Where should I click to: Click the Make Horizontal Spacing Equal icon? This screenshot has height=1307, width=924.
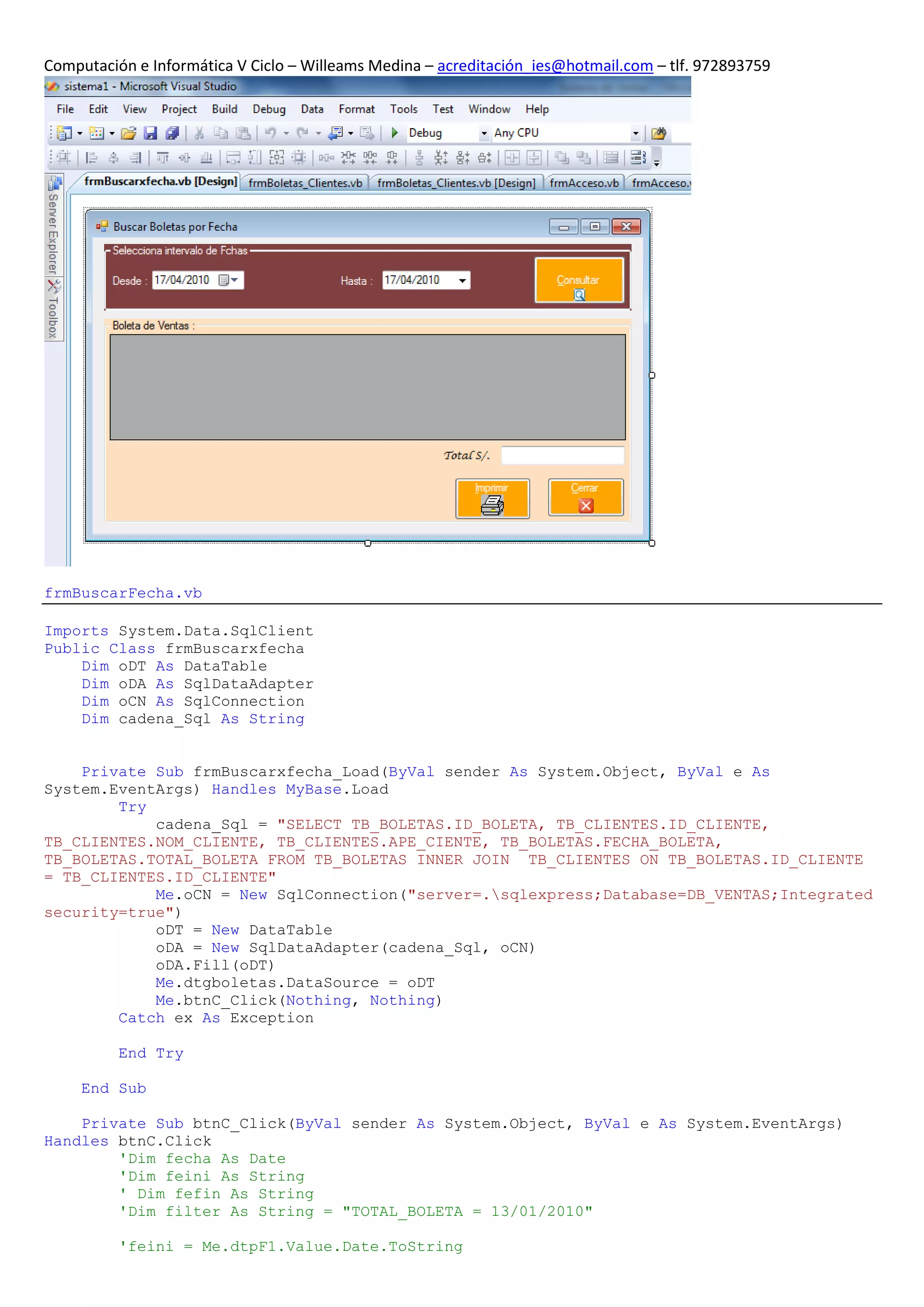pyautogui.click(x=326, y=158)
